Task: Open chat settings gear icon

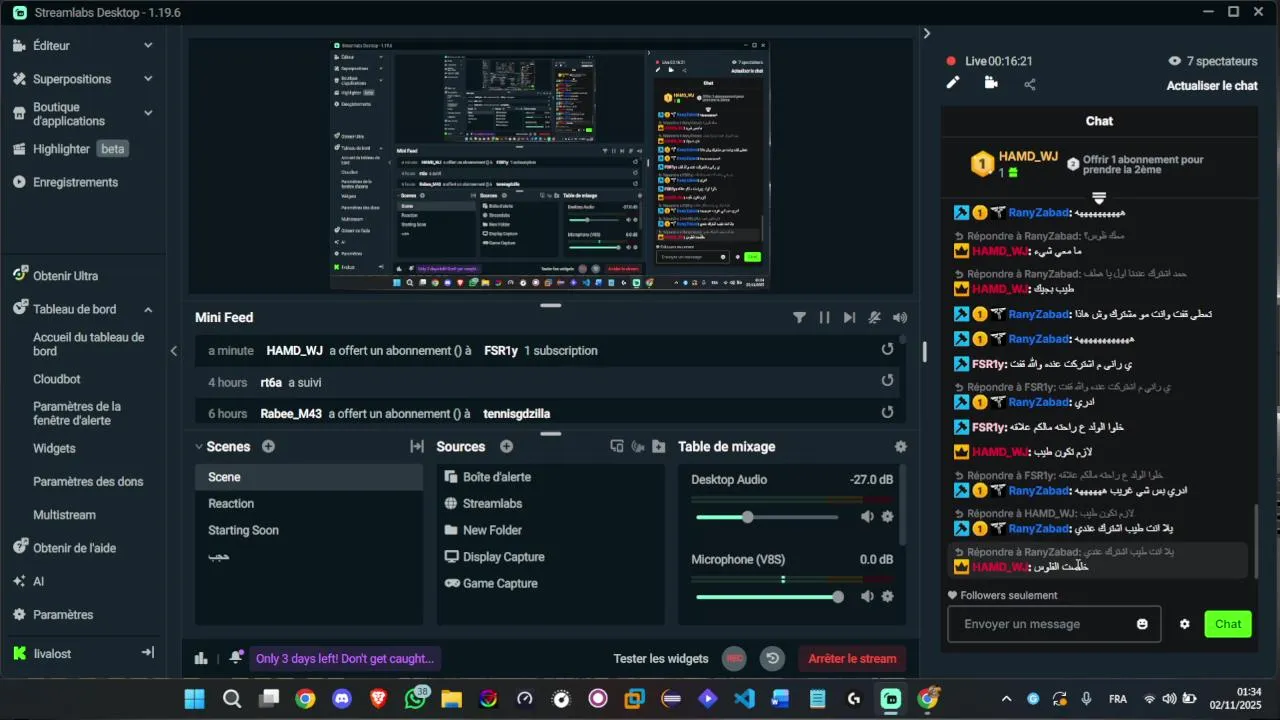Action: [x=1185, y=624]
